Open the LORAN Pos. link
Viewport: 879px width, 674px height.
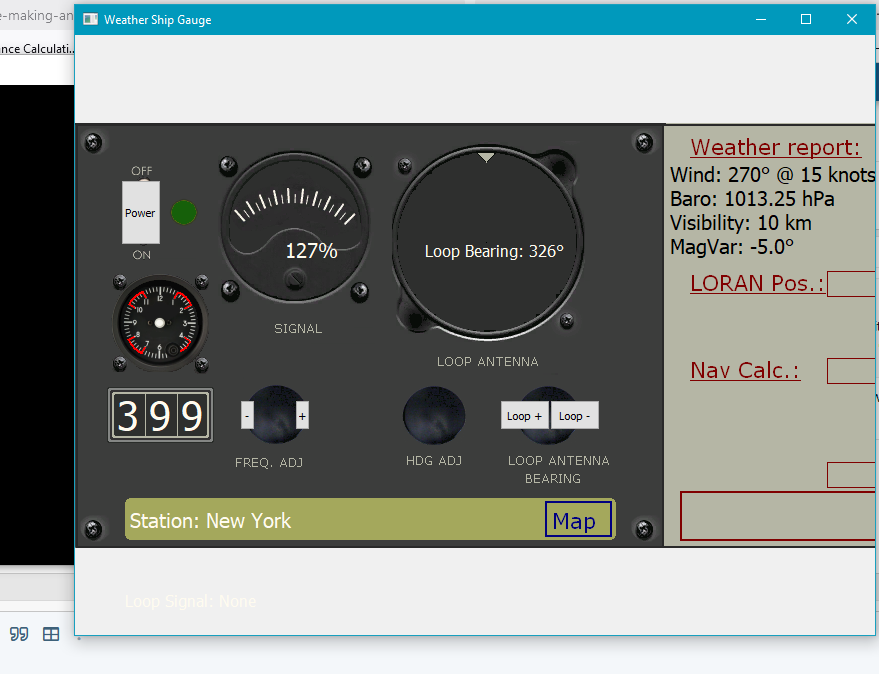click(x=757, y=283)
